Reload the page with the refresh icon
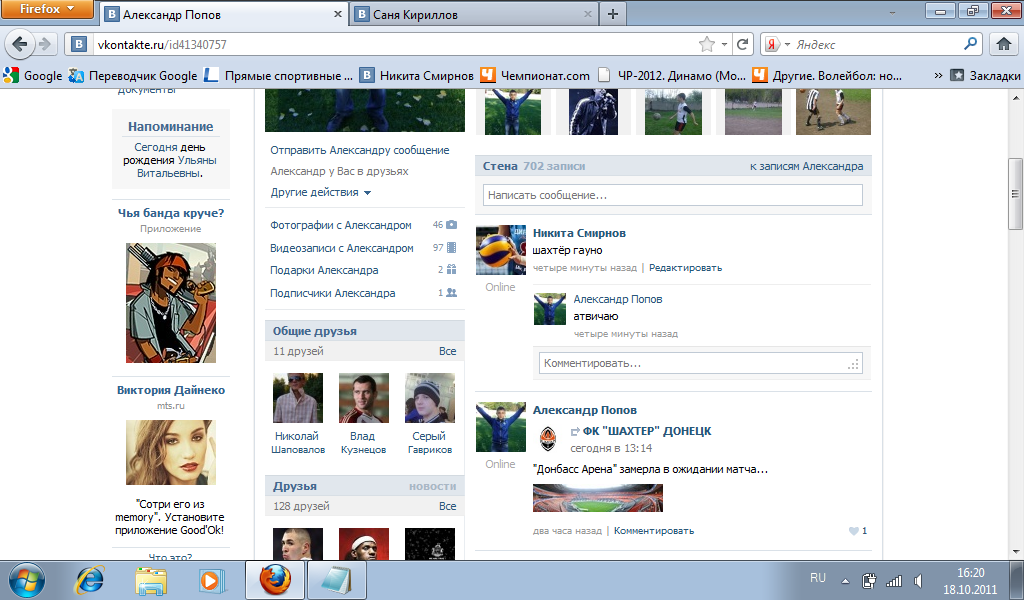Viewport: 1024px width, 600px height. pos(743,44)
